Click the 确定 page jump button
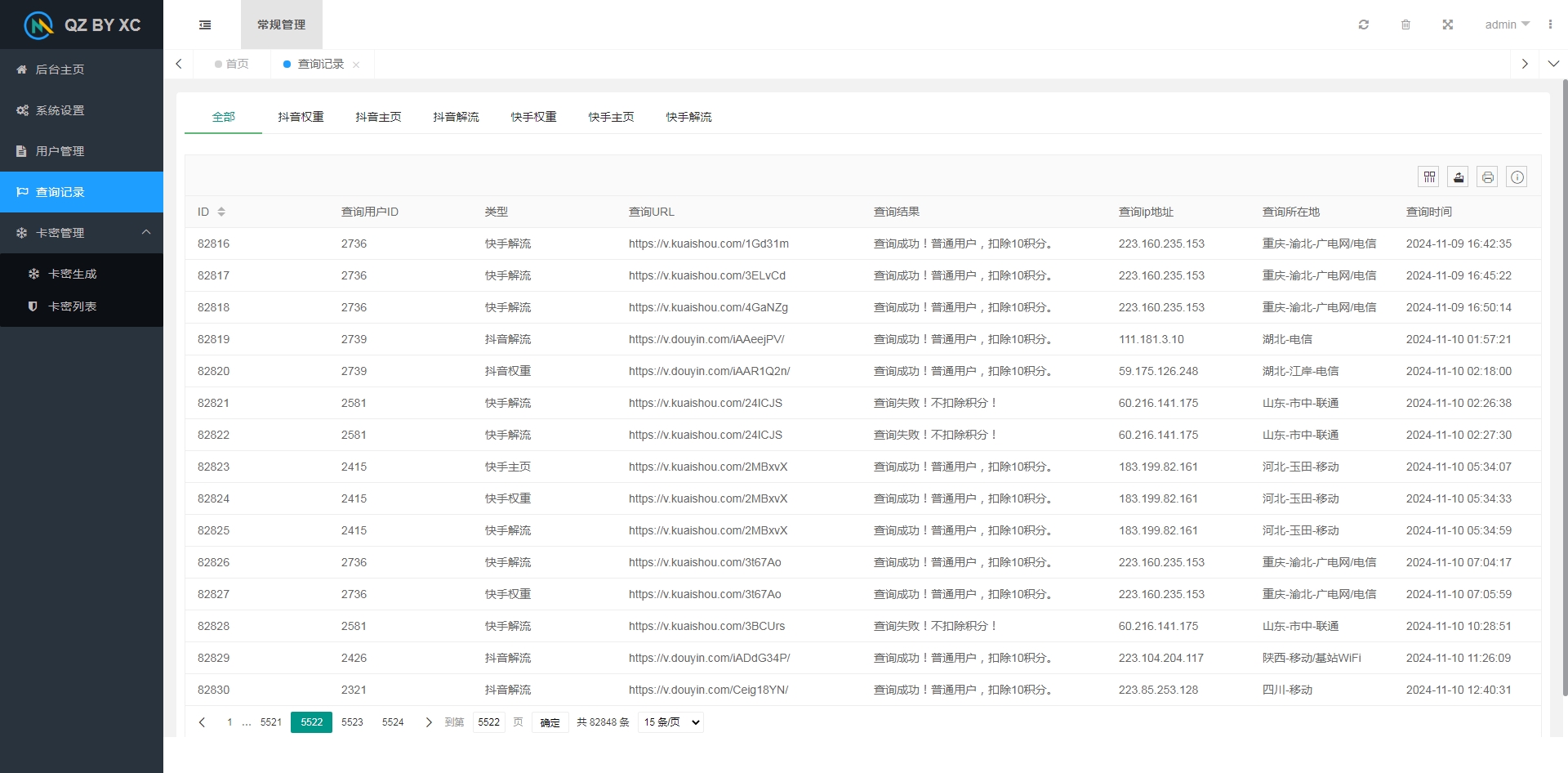The height and width of the screenshot is (773, 1568). coord(550,722)
